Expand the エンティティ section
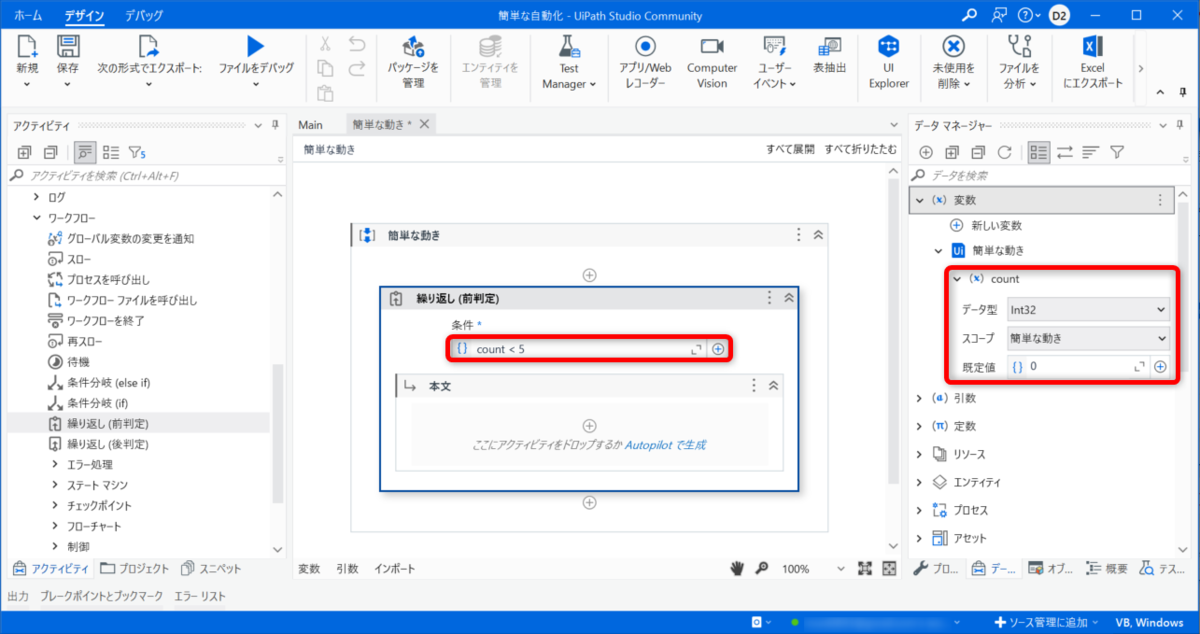Viewport: 1200px width, 634px height. (920, 481)
